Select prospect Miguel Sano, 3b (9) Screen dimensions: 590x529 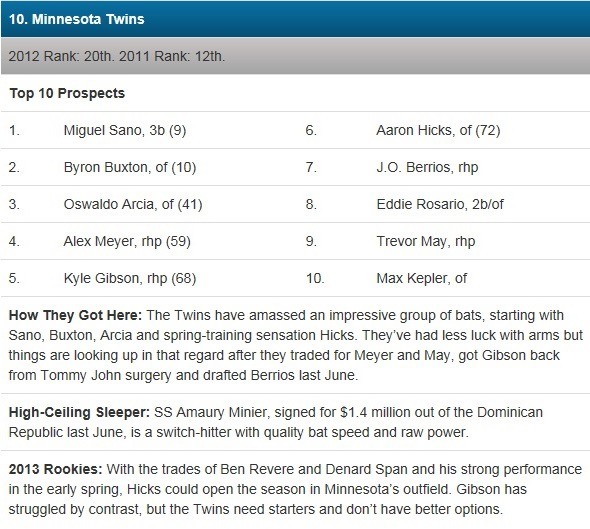pos(125,130)
